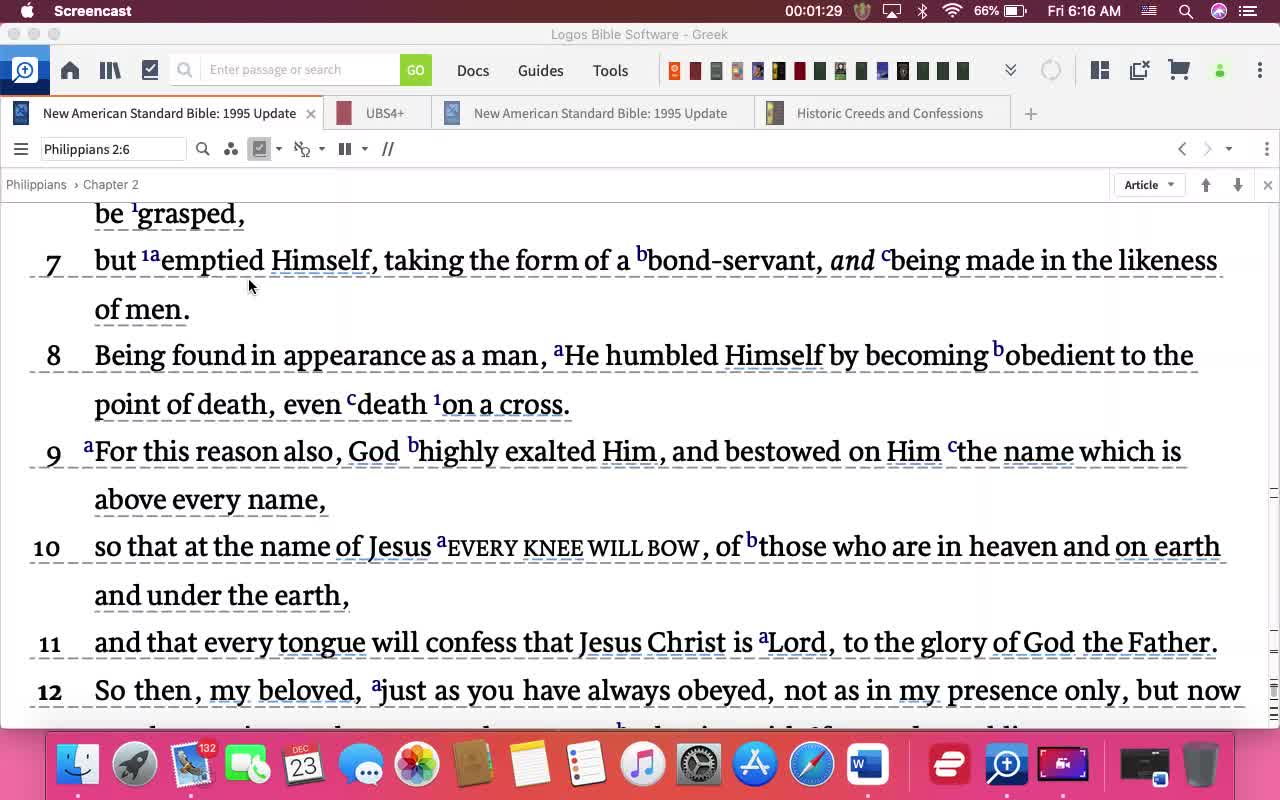
Task: Add a new tab with plus icon
Action: (x=1031, y=114)
